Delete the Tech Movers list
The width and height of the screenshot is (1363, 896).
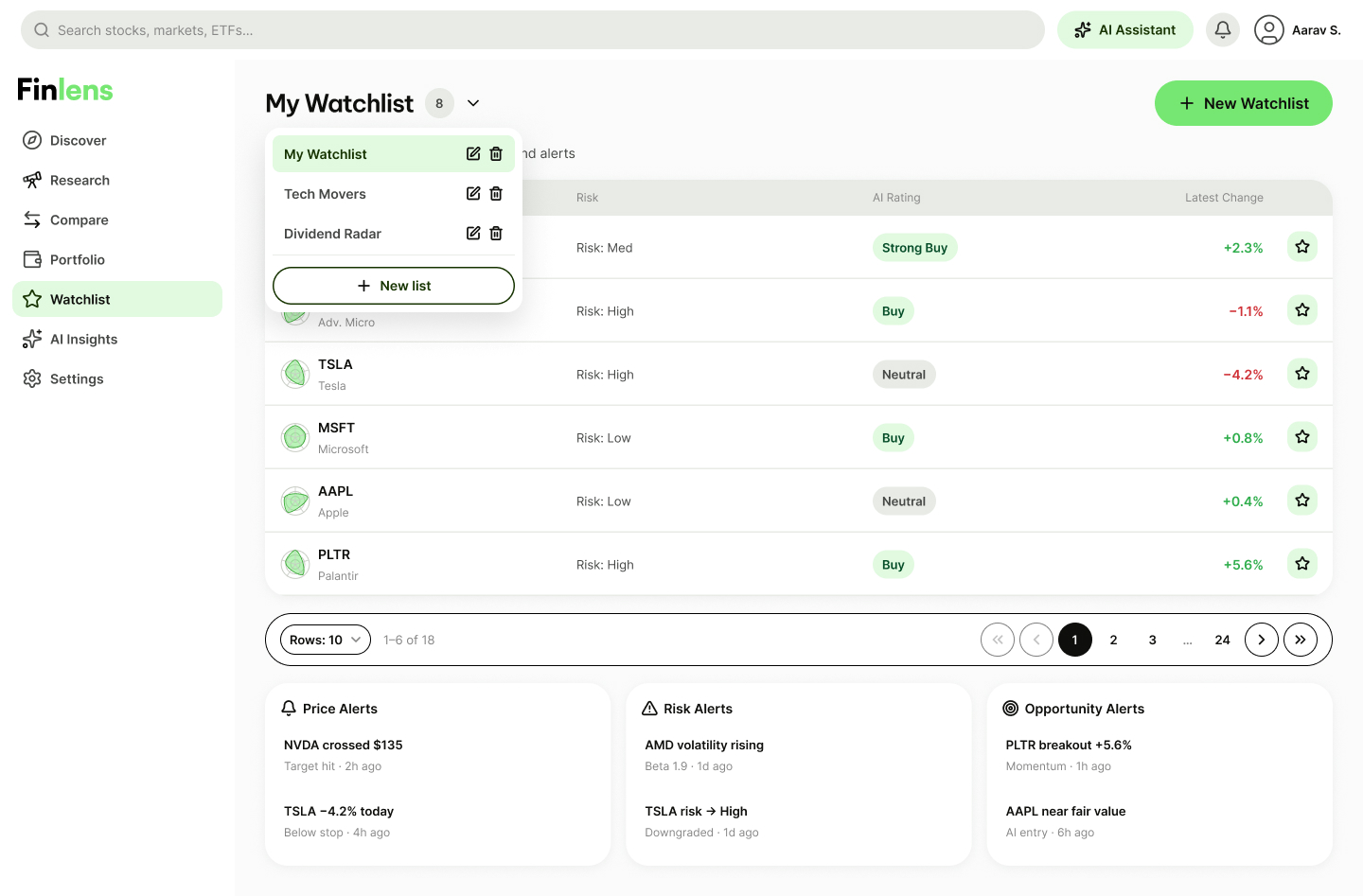(x=496, y=194)
